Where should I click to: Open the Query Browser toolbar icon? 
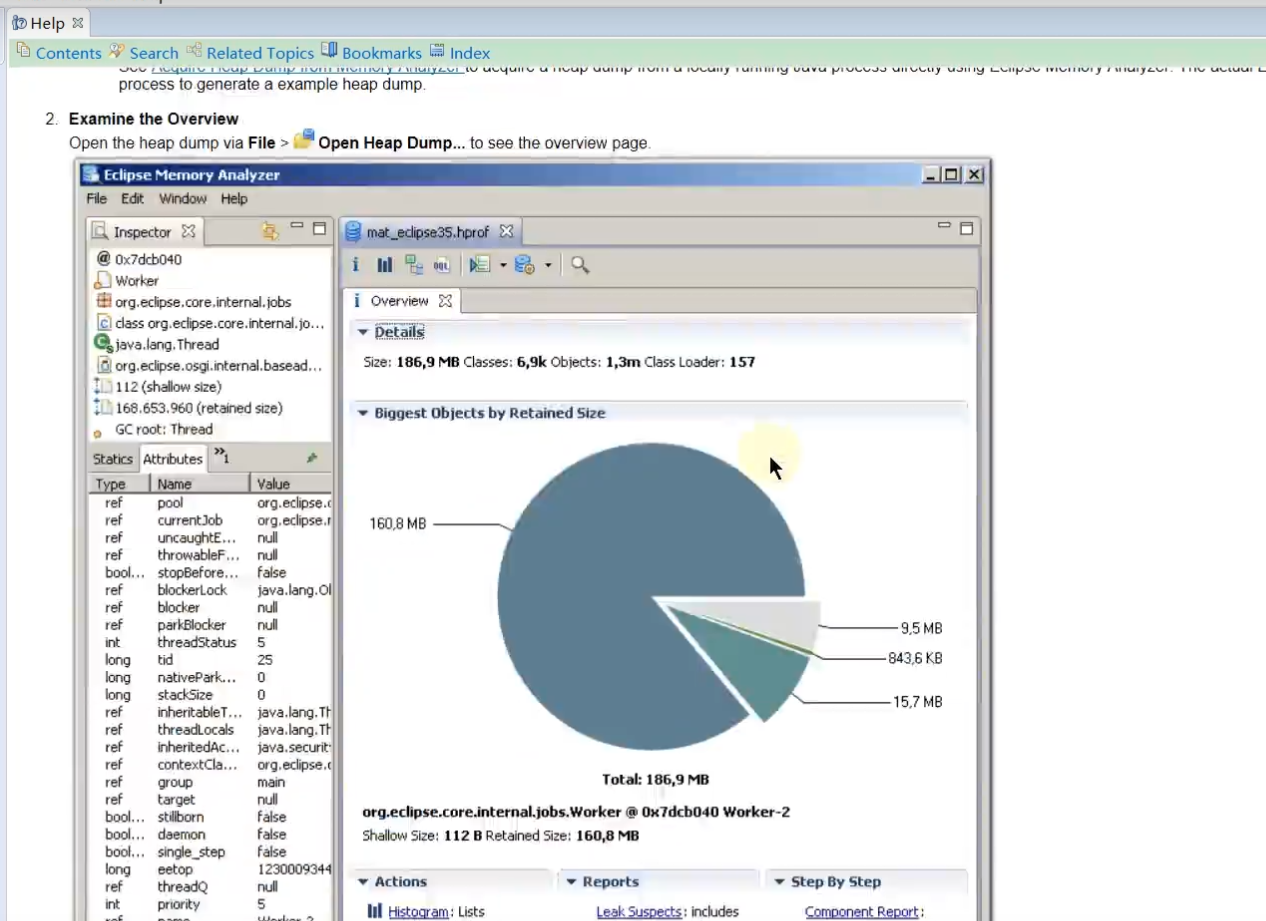coord(524,265)
